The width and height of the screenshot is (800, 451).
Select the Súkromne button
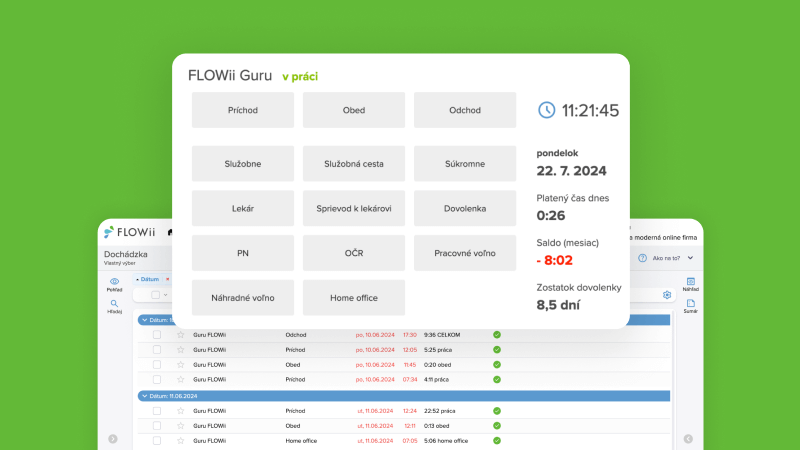(465, 164)
